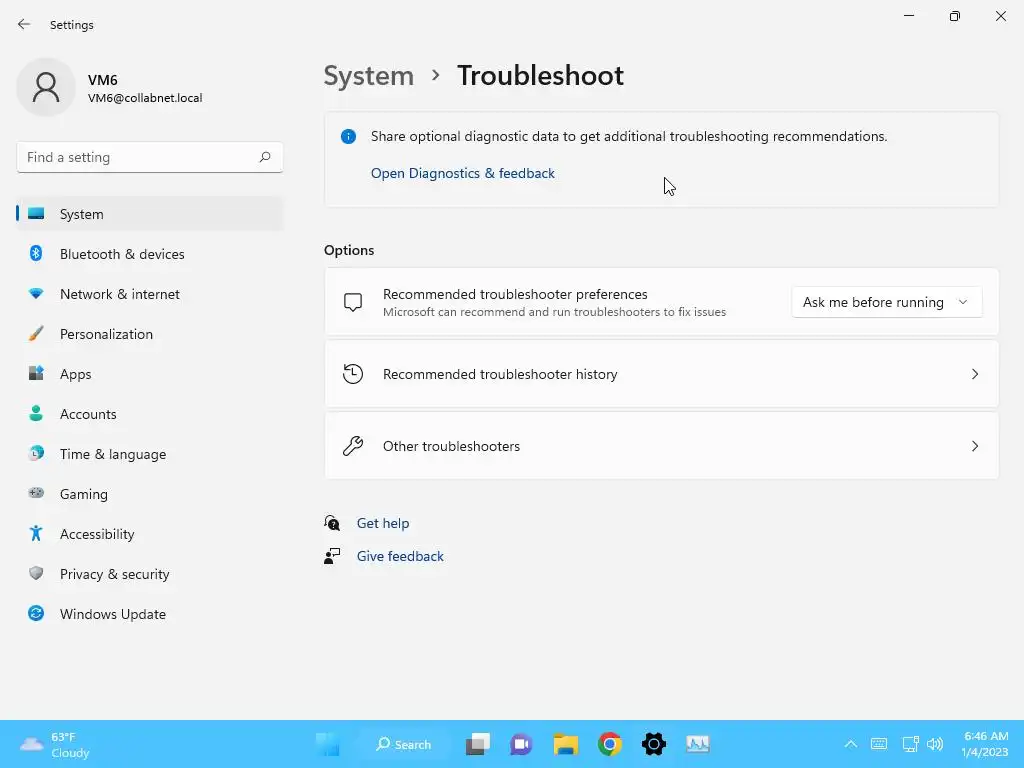Click the blue info icon in banner
The image size is (1024, 768).
[x=348, y=136]
